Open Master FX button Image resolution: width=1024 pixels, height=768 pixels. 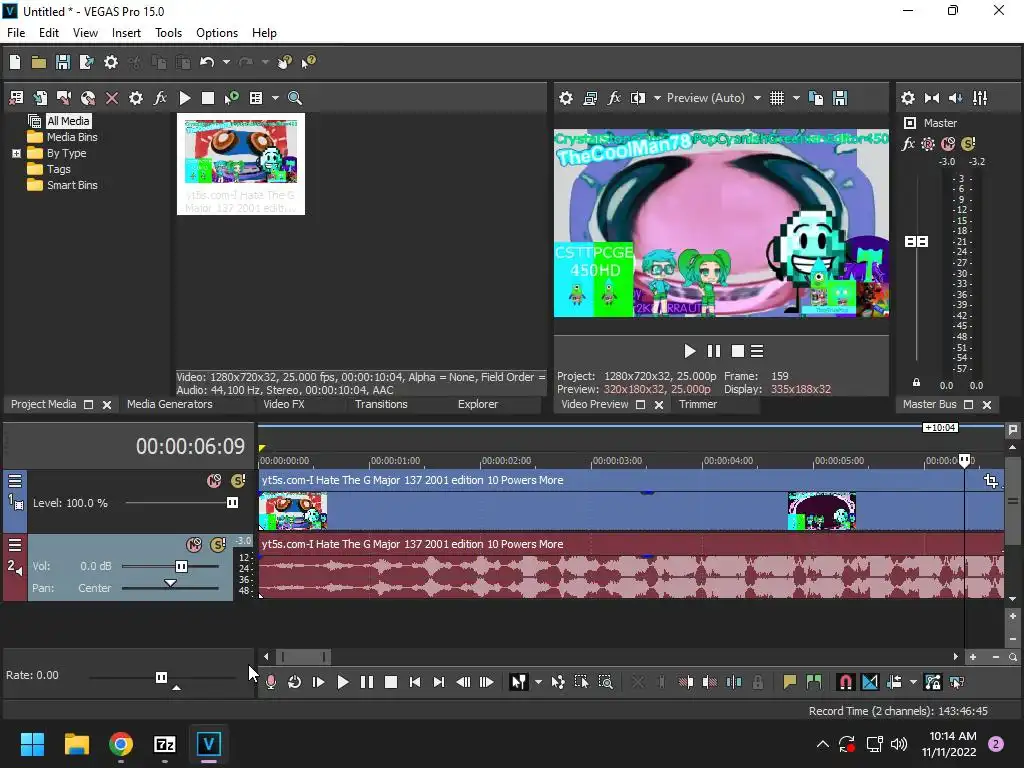908,144
